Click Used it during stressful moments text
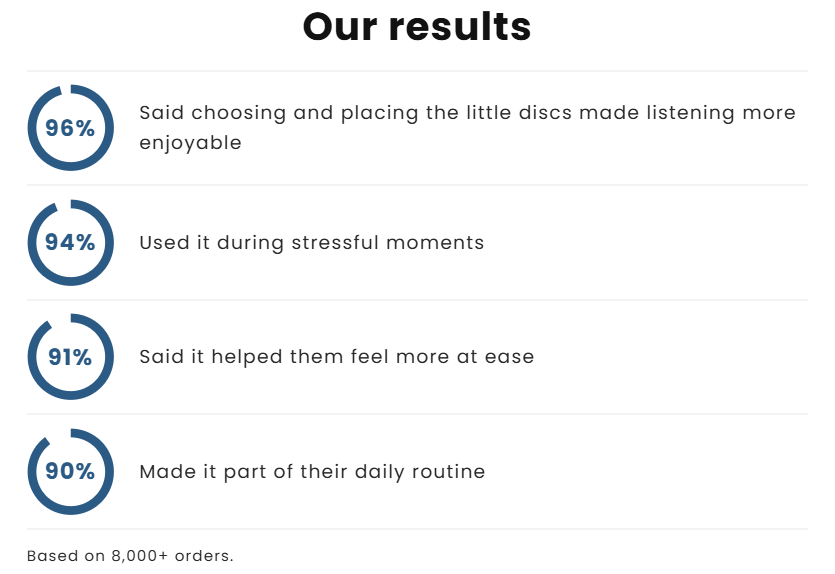This screenshot has width=835, height=574. coord(312,243)
